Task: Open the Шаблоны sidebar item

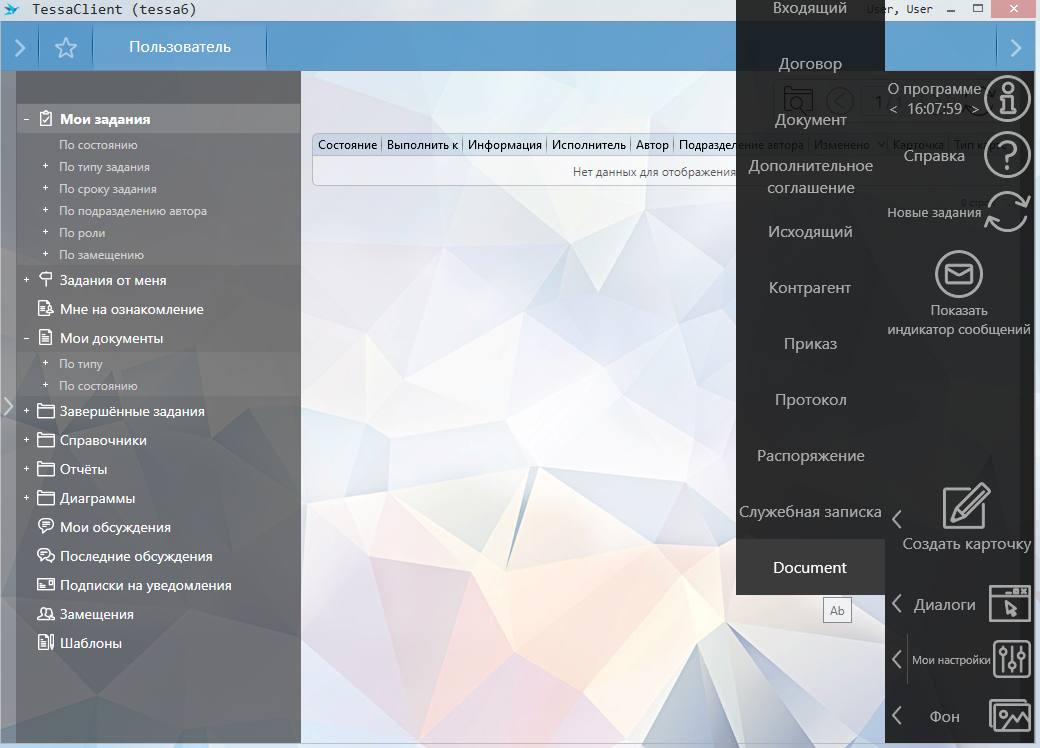Action: (91, 643)
